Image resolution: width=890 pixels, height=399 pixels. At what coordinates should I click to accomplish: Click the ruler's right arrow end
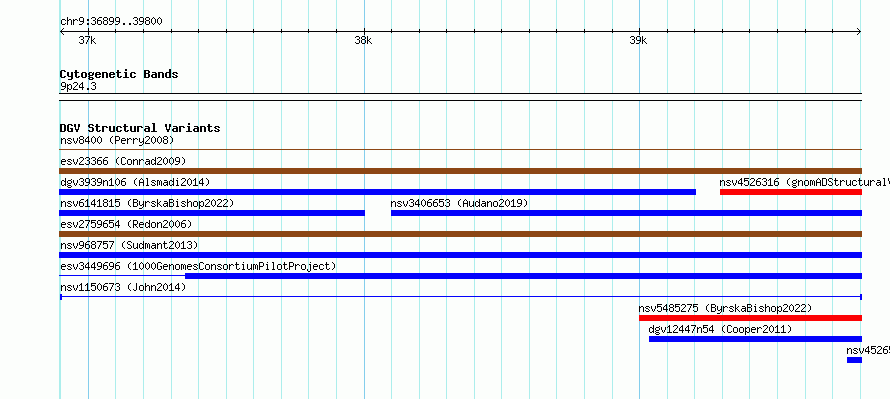[859, 32]
